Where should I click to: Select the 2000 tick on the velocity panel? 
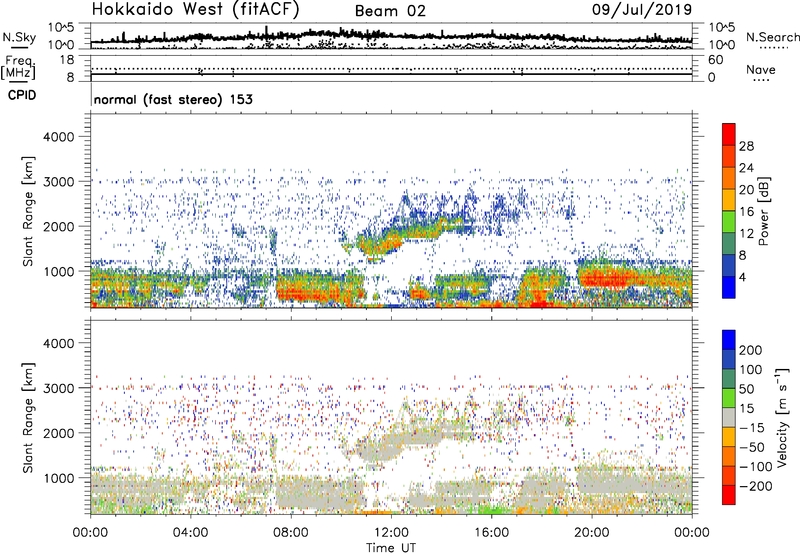click(x=59, y=433)
